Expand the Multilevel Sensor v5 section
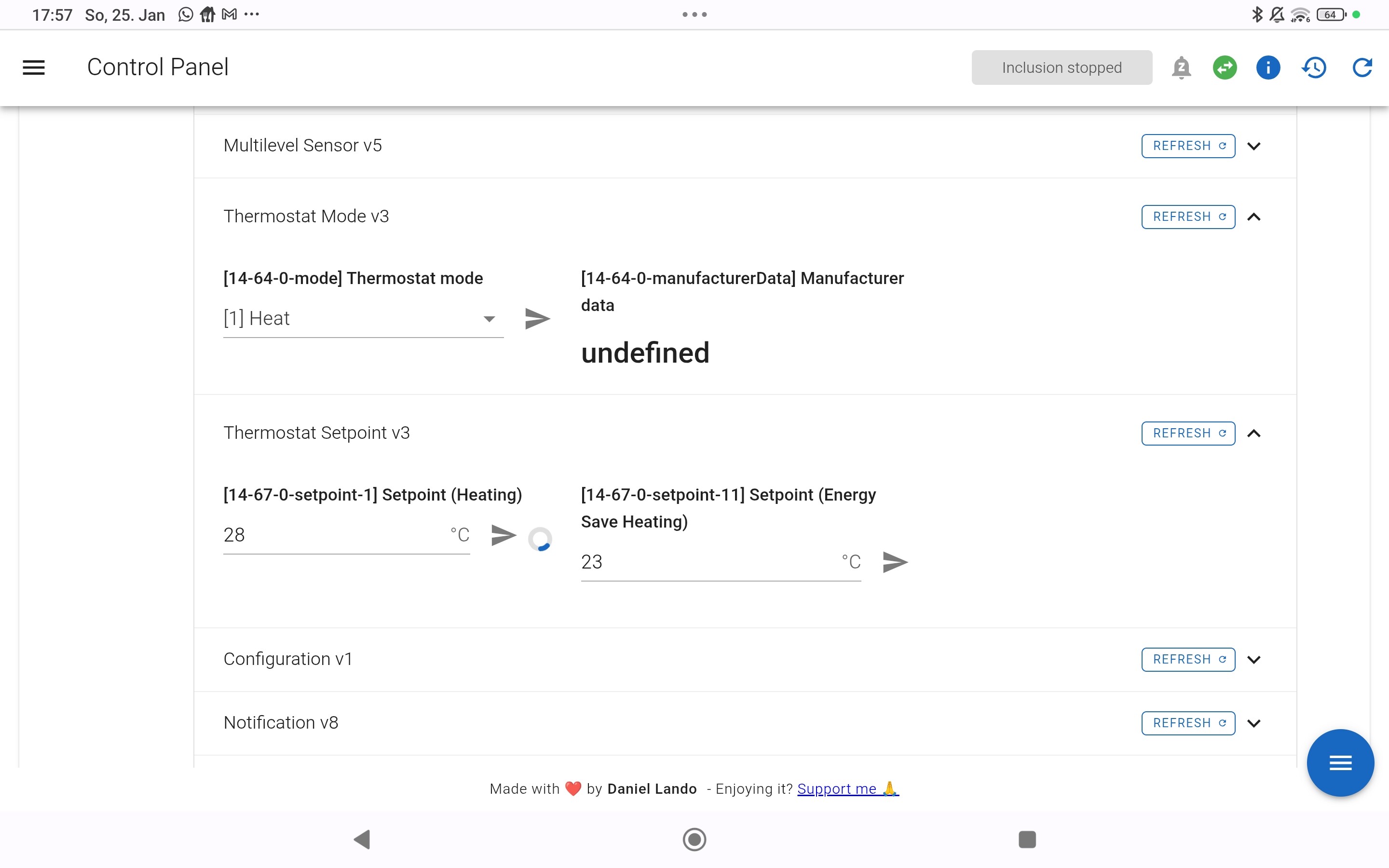This screenshot has height=868, width=1389. point(1254,146)
